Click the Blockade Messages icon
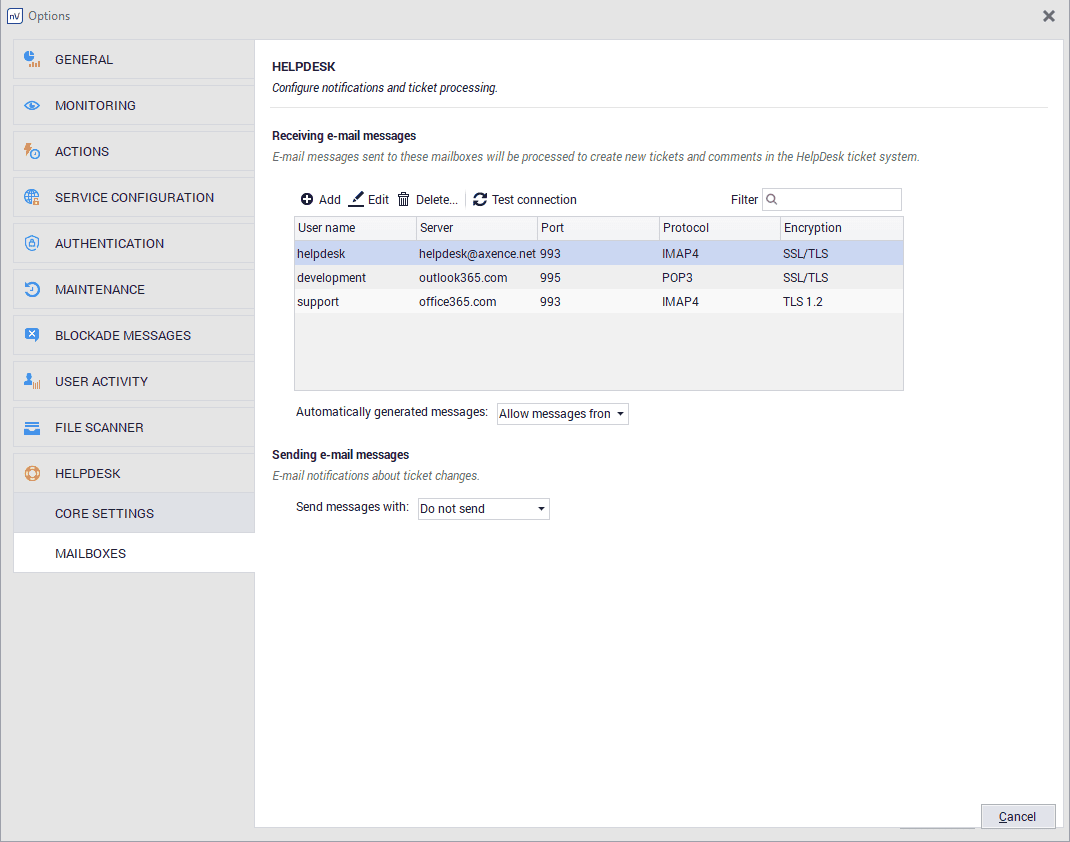The width and height of the screenshot is (1070, 842). click(x=32, y=335)
